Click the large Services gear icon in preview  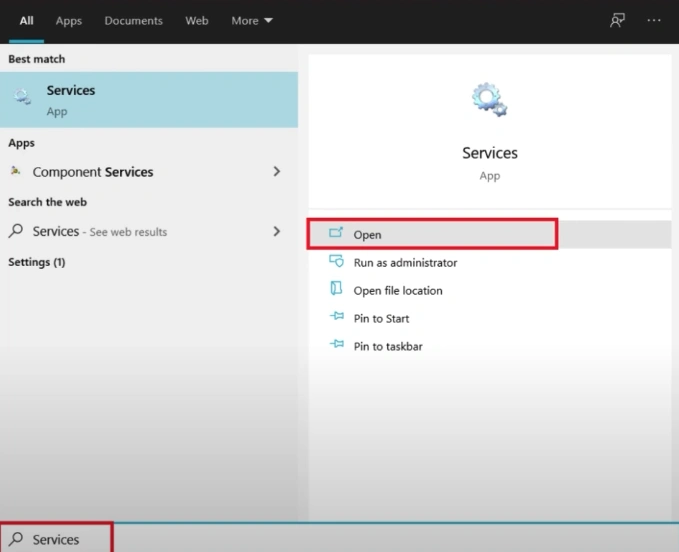click(x=490, y=100)
